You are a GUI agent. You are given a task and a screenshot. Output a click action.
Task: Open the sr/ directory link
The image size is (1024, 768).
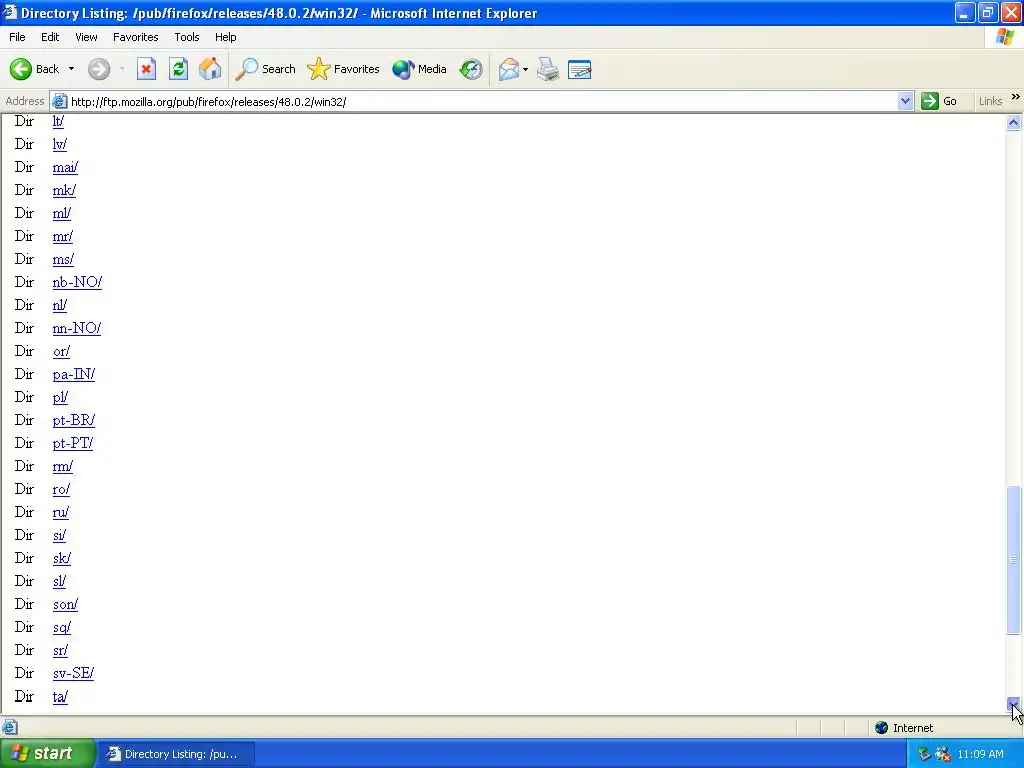(60, 650)
